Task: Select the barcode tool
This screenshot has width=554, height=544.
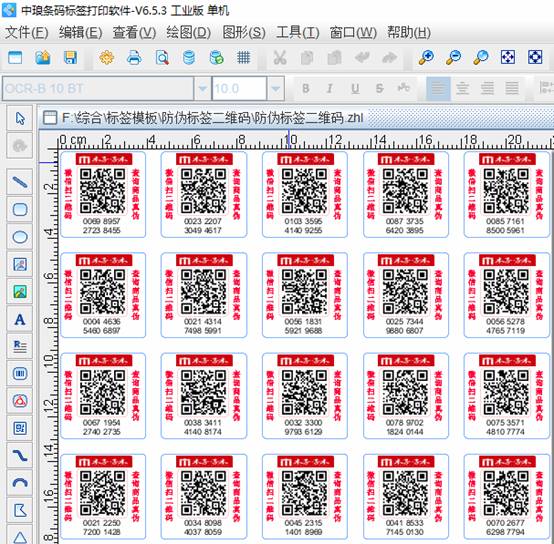Action: click(x=20, y=373)
